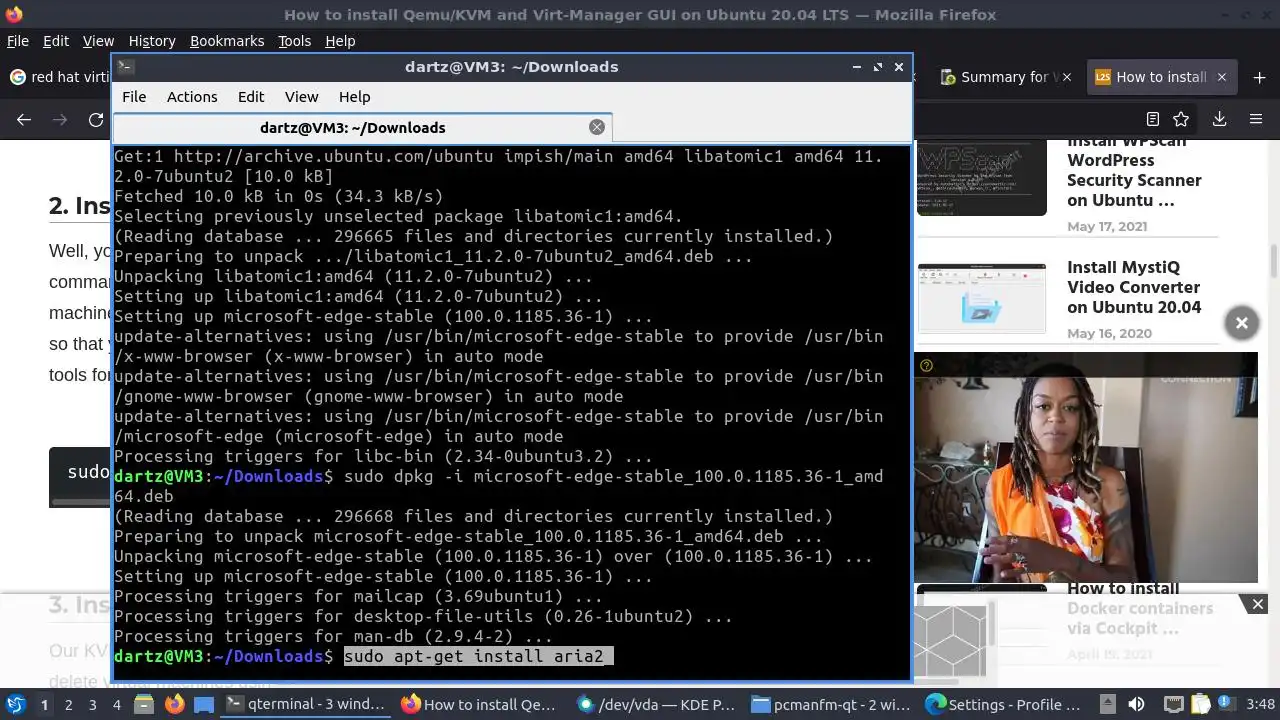Click the clipboard manager tray icon

point(1200,705)
